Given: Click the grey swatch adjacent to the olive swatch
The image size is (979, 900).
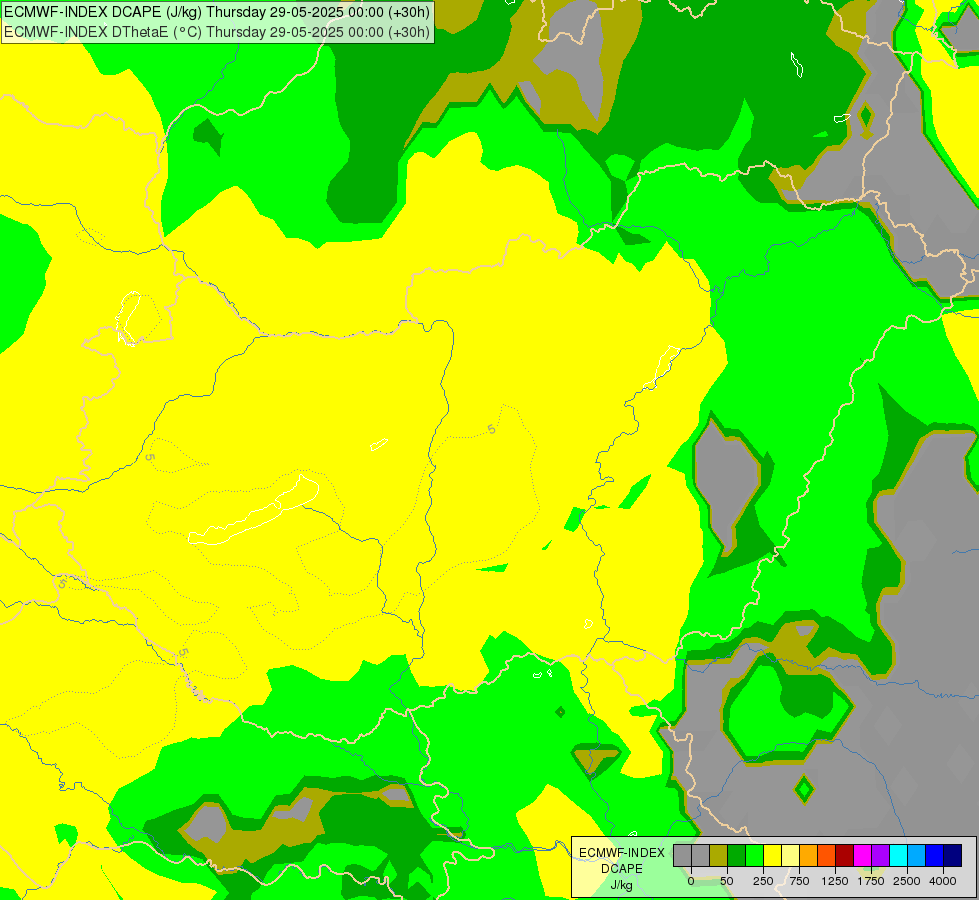Looking at the screenshot, I should [701, 855].
